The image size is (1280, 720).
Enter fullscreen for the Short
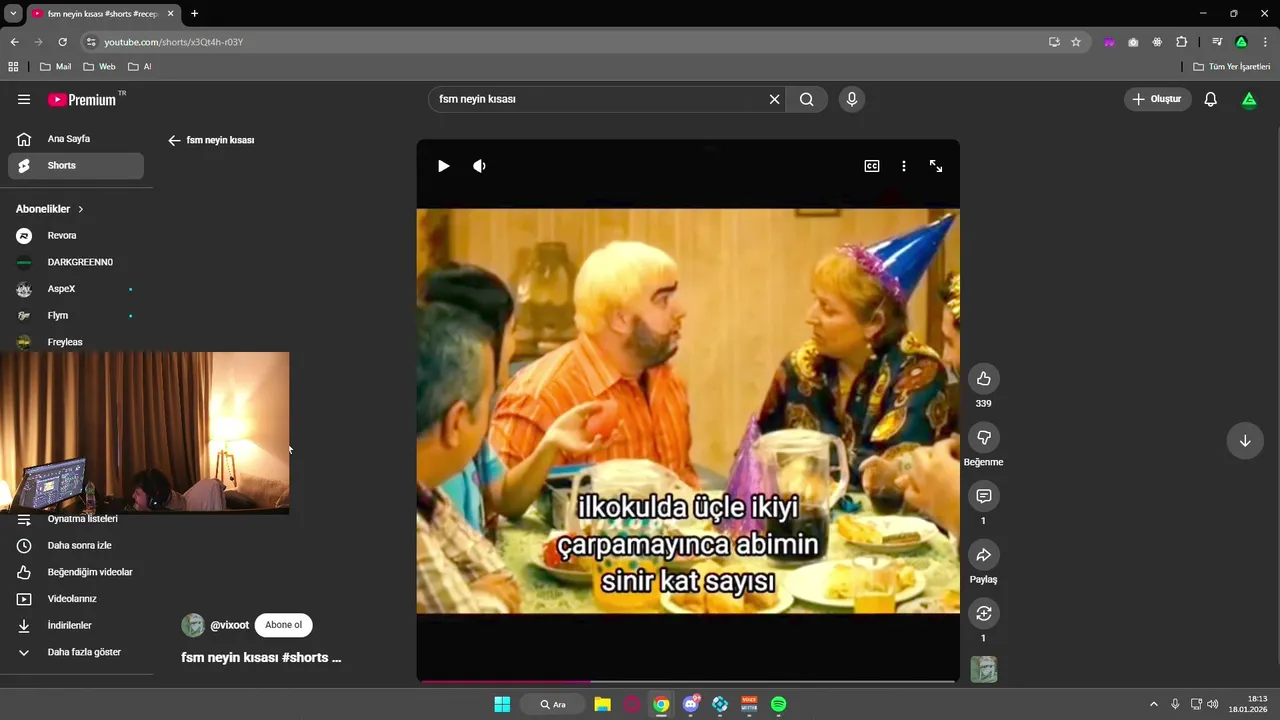pos(936,166)
